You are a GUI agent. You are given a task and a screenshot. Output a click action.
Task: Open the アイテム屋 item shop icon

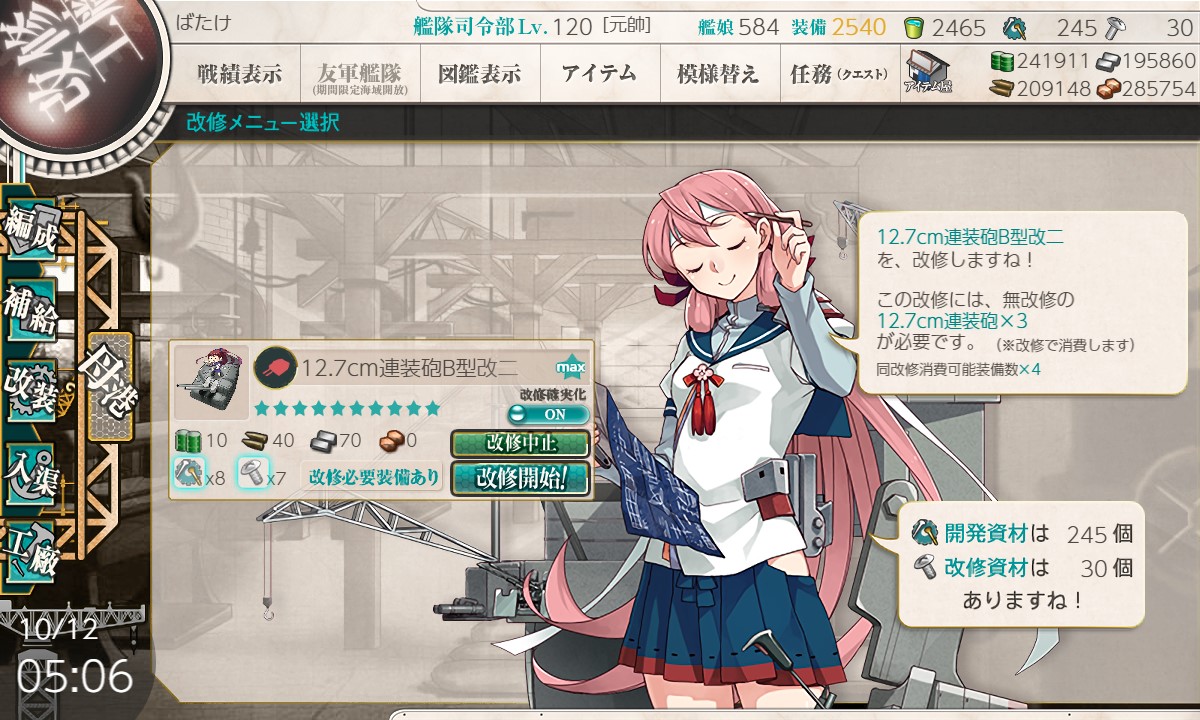tap(928, 73)
